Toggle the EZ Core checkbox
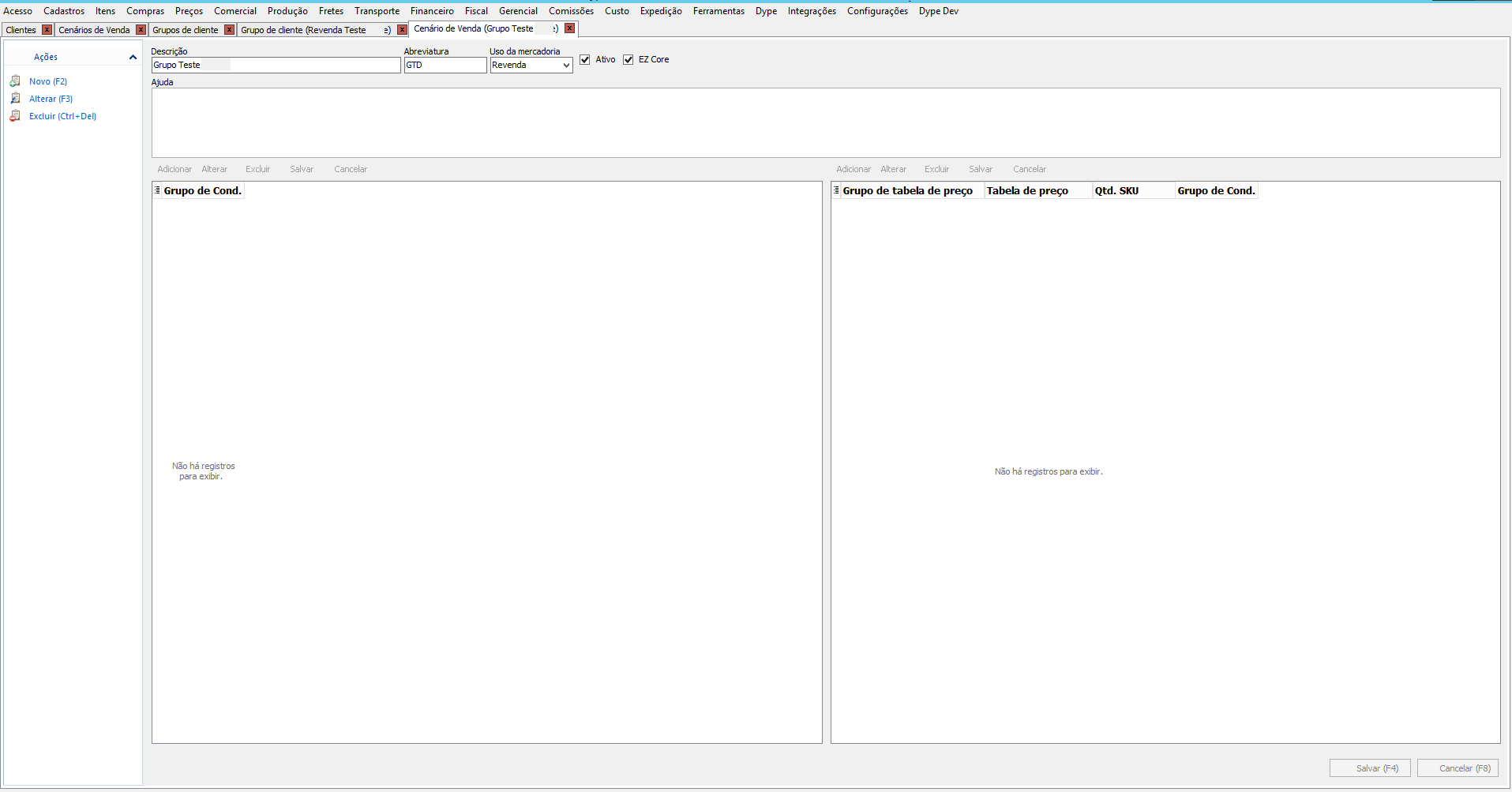This screenshot has height=792, width=1512. [x=628, y=60]
